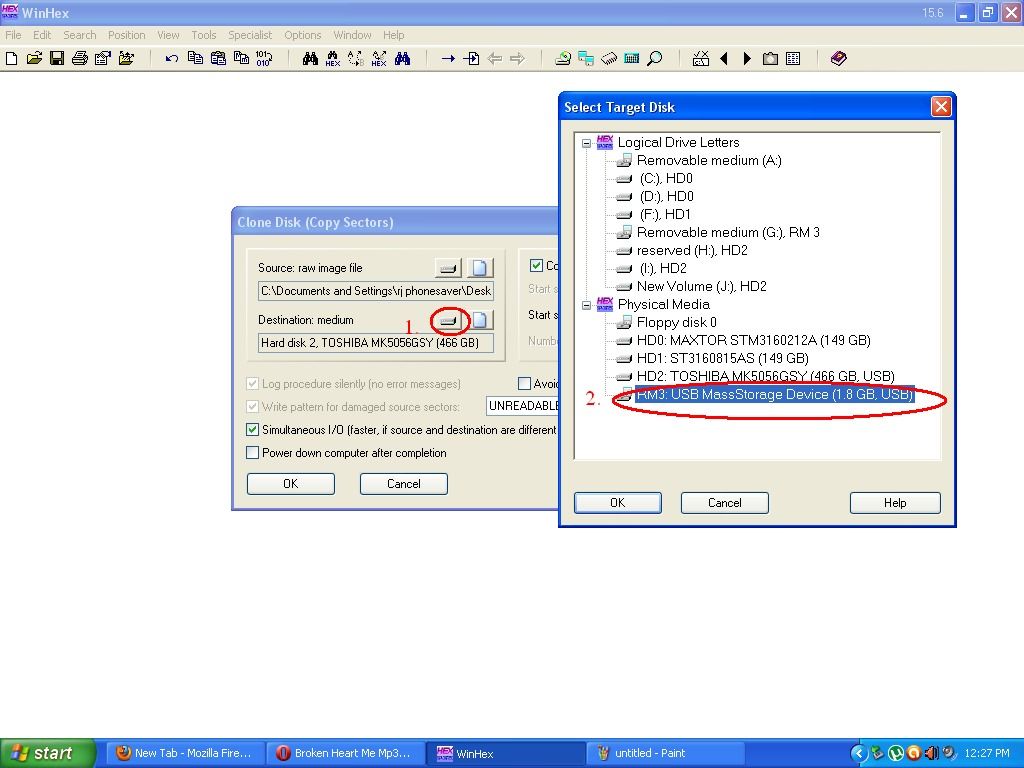The height and width of the screenshot is (768, 1024).
Task: Click the right black triangle navigation icon
Action: (x=747, y=59)
